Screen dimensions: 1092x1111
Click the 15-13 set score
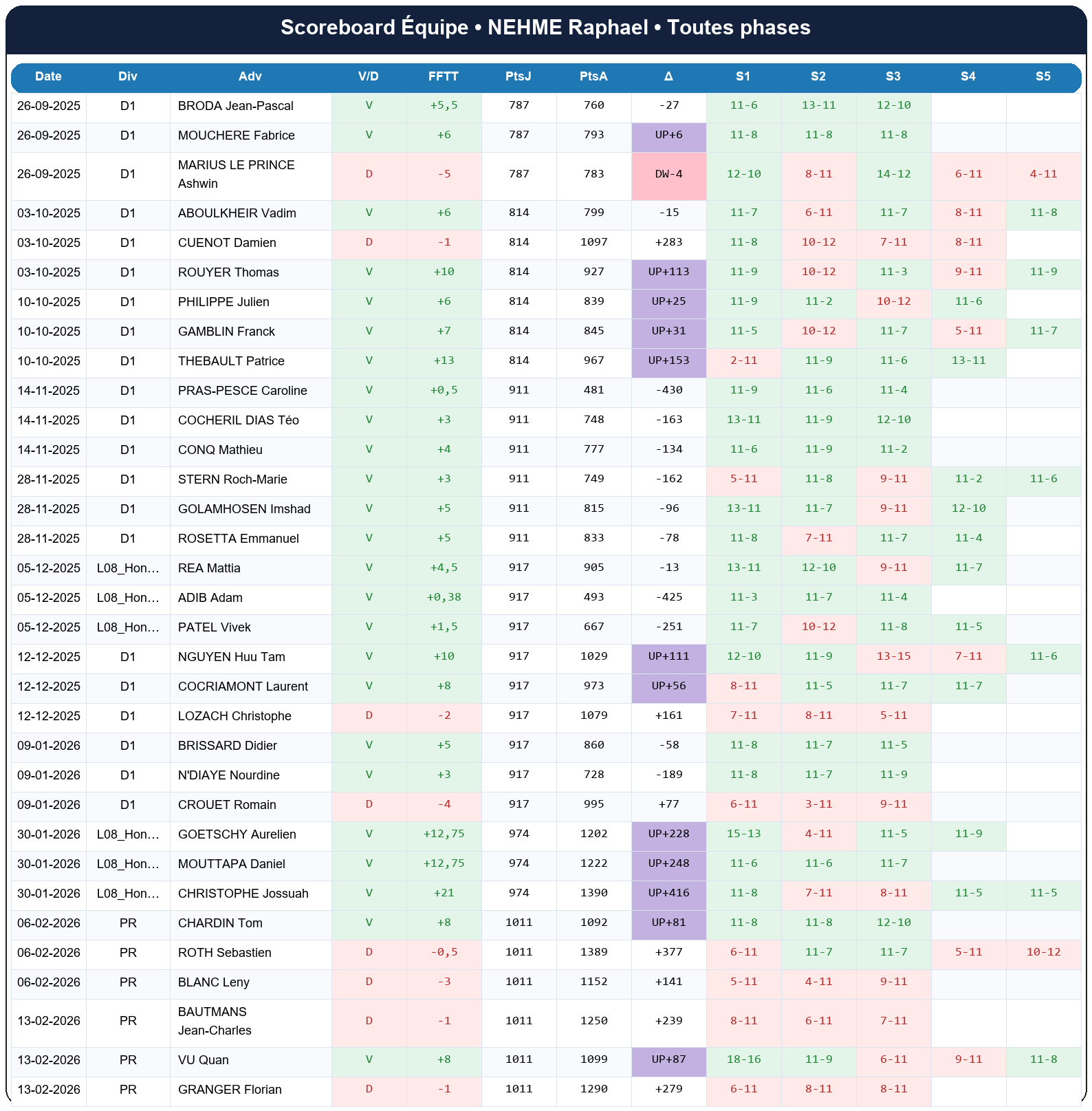tap(743, 834)
